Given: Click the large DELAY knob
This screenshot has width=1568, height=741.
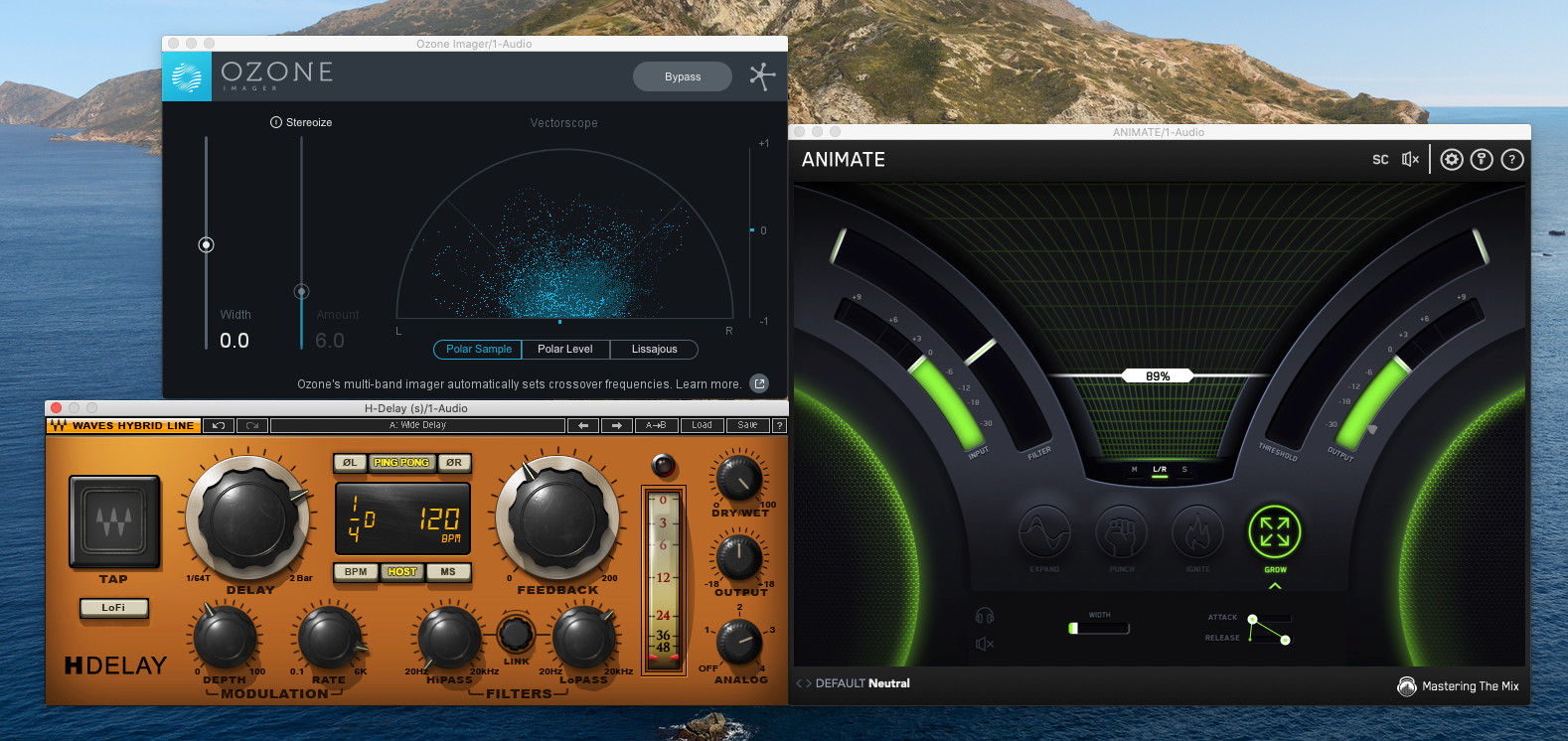Looking at the screenshot, I should [x=248, y=519].
